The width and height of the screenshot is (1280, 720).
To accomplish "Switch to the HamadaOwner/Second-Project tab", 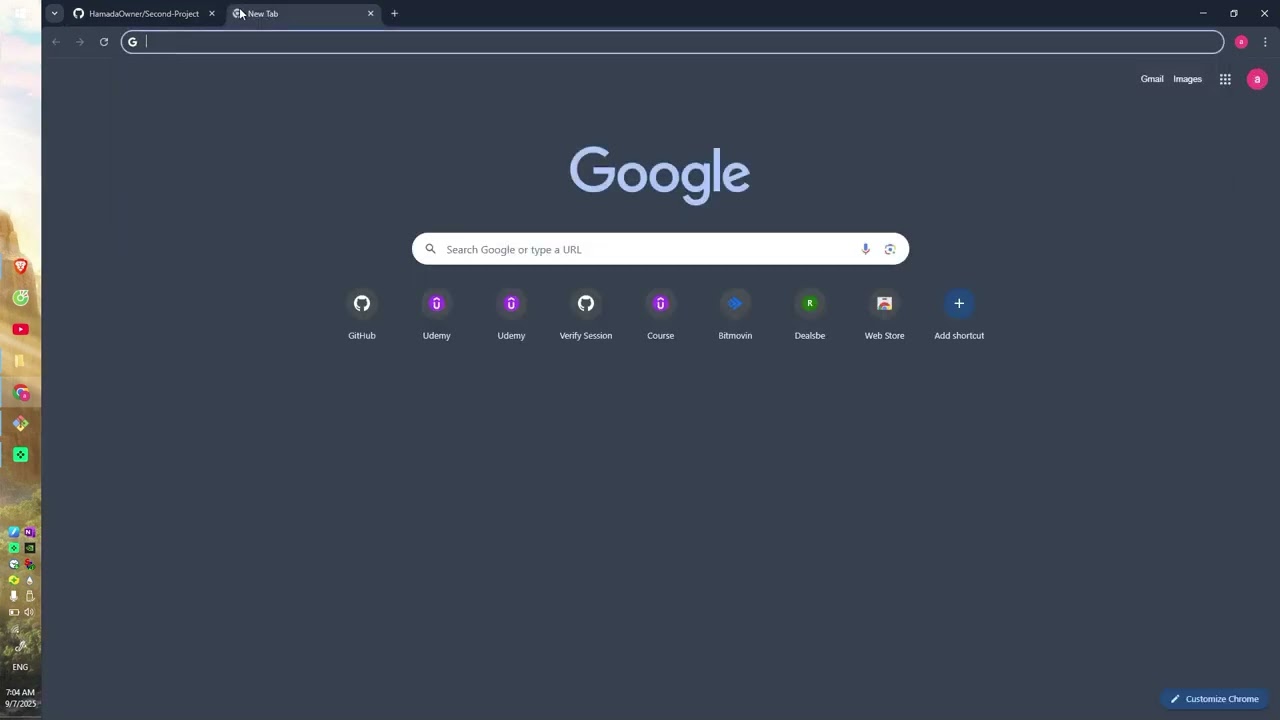I will [143, 13].
